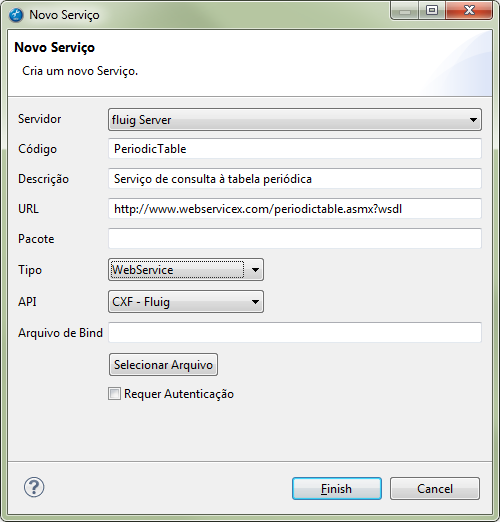Maximize the Novo Serviço dialog
The width and height of the screenshot is (500, 522).
click(432, 10)
